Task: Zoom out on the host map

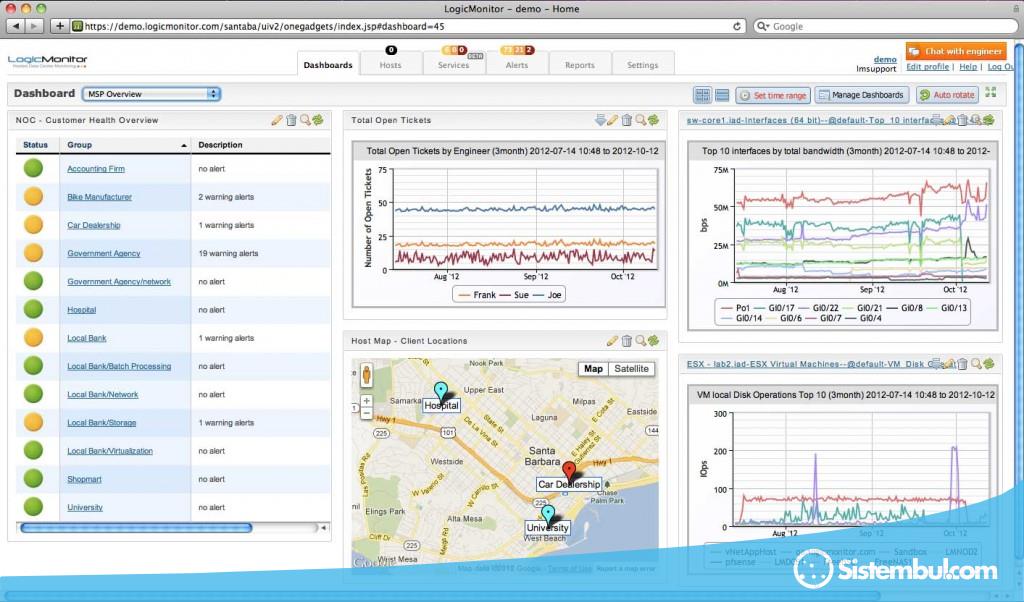Action: click(366, 413)
